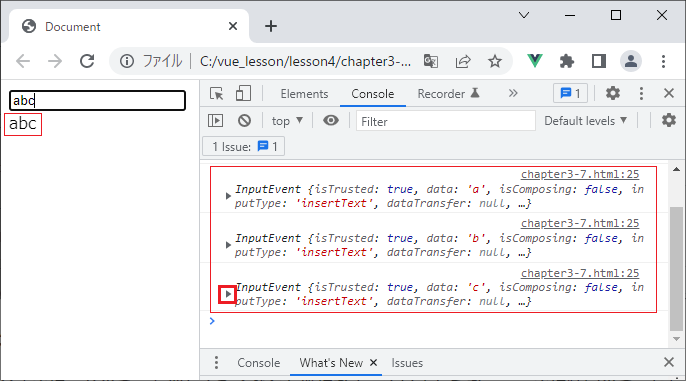Click the browser forward arrow
The height and width of the screenshot is (381, 686).
pos(55,61)
